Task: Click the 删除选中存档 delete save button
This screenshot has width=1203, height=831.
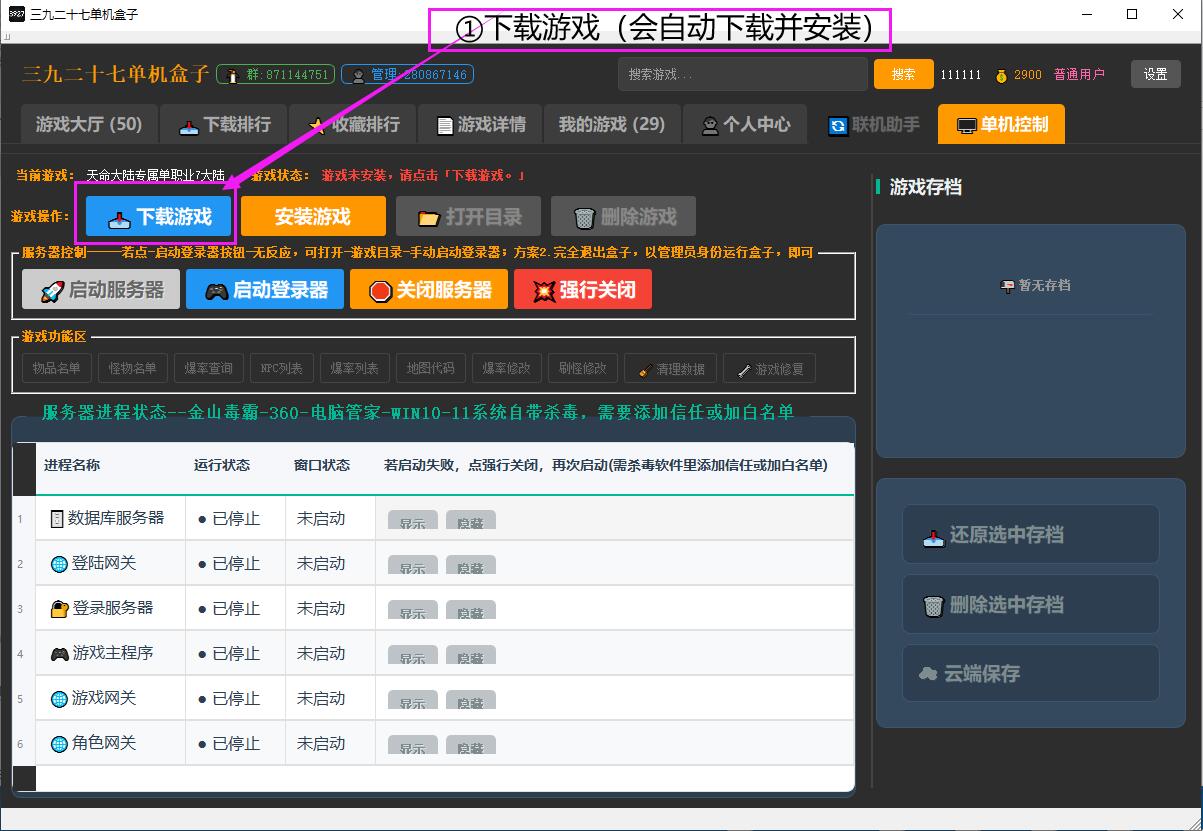Action: (x=1030, y=605)
